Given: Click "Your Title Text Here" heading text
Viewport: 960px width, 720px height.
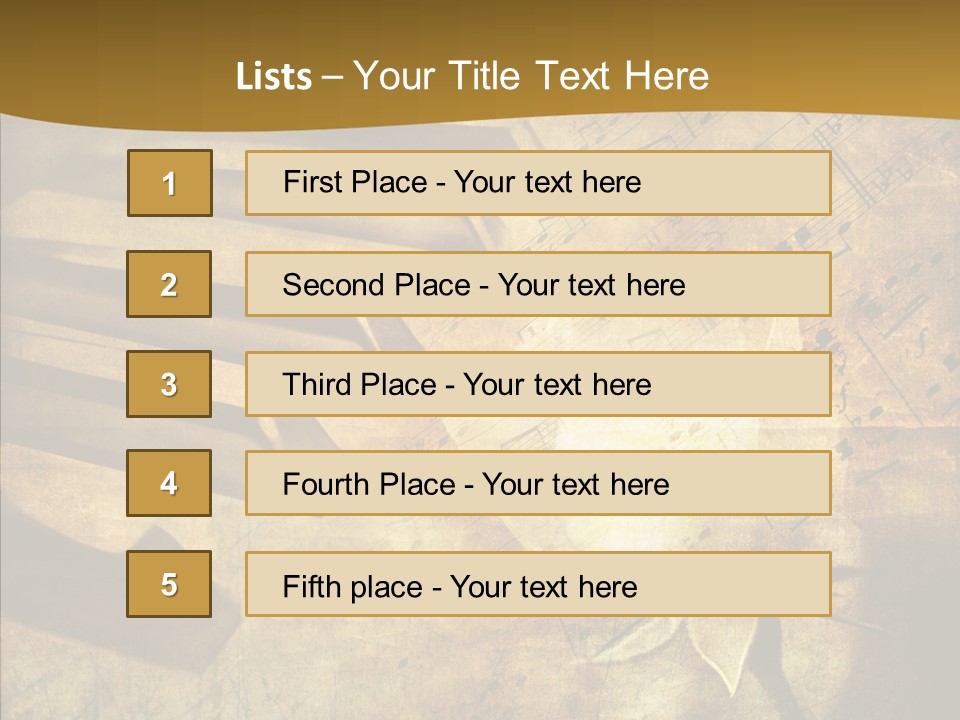Looking at the screenshot, I should (531, 77).
